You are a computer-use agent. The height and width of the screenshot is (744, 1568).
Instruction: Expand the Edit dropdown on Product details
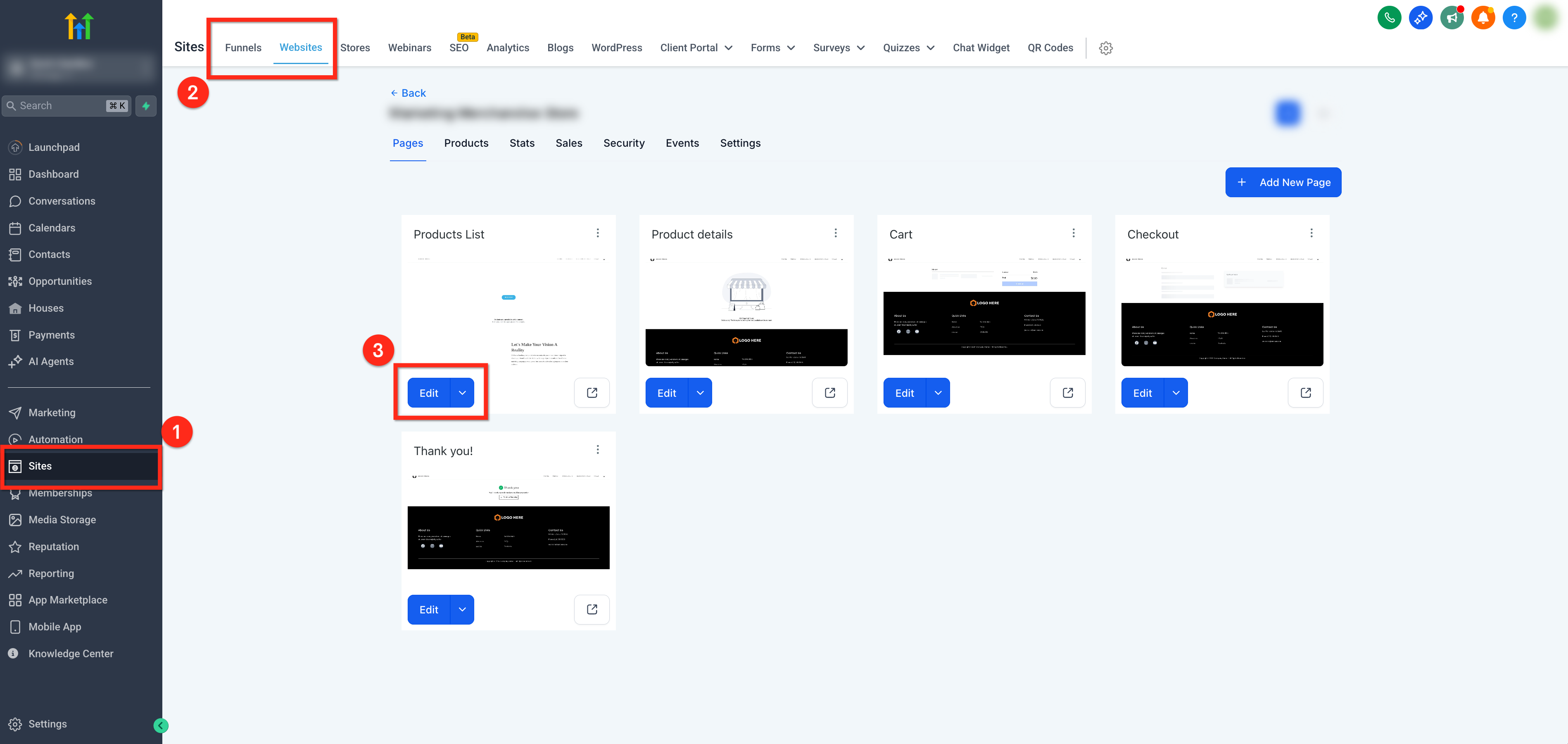click(700, 393)
